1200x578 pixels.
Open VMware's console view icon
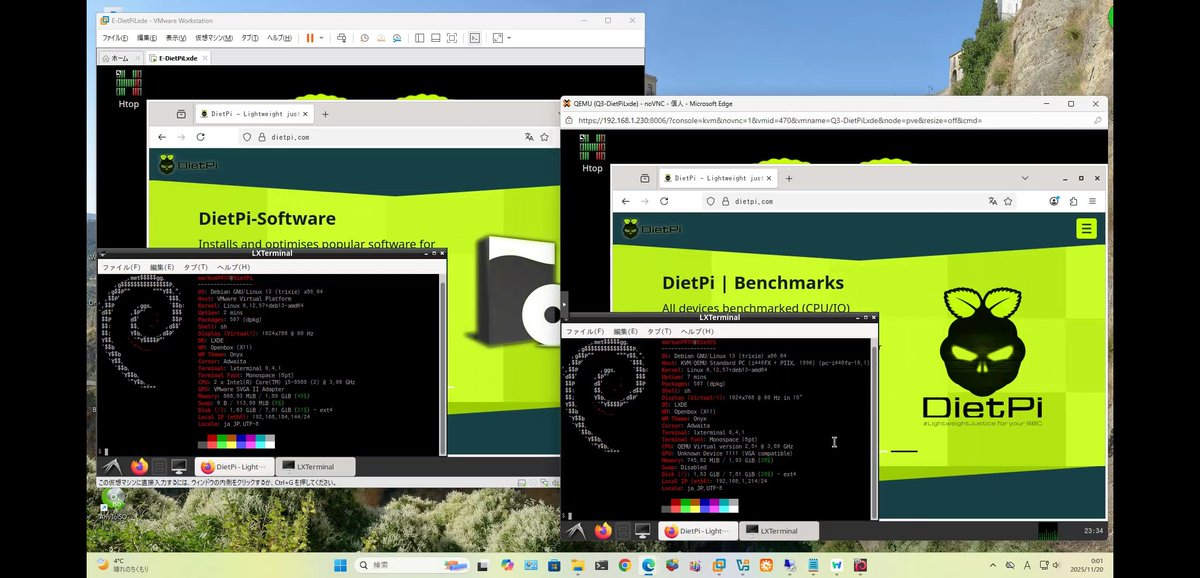click(x=475, y=38)
